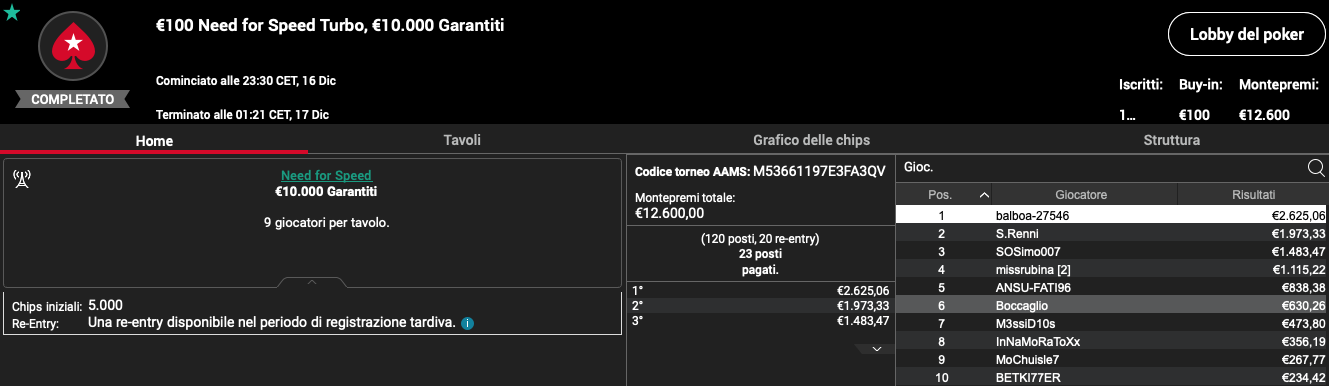Switch to Grafico delle chips tab
Screen dimensions: 1329x386
[x=811, y=141]
